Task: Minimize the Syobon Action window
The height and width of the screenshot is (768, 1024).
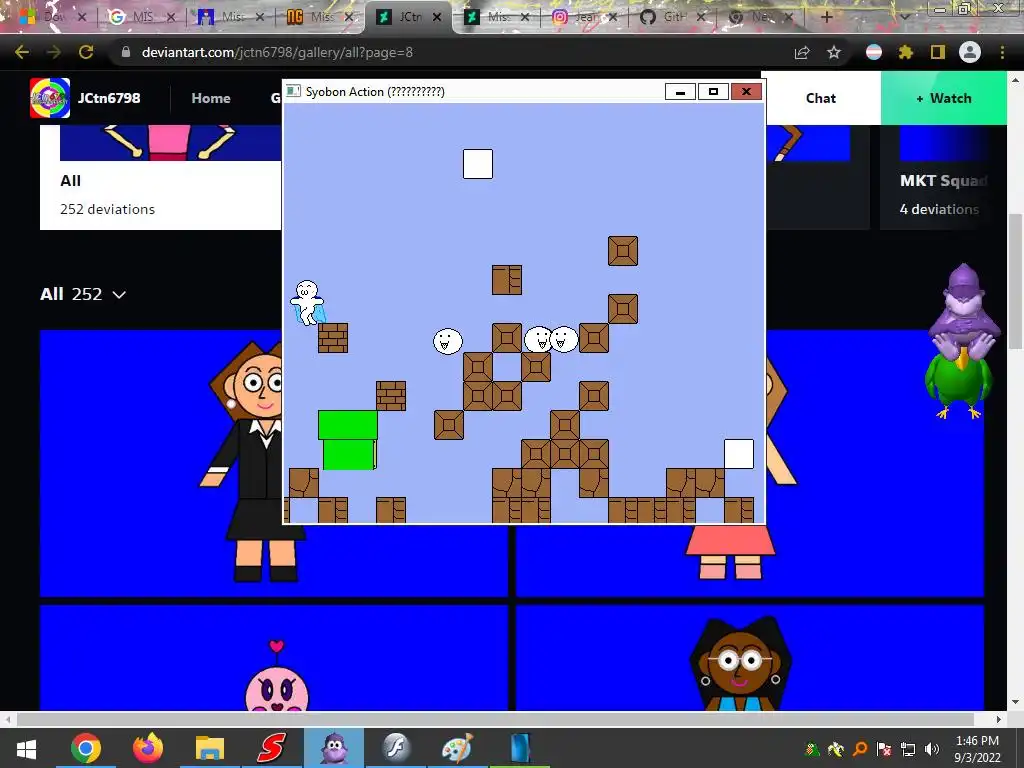Action: [x=680, y=91]
